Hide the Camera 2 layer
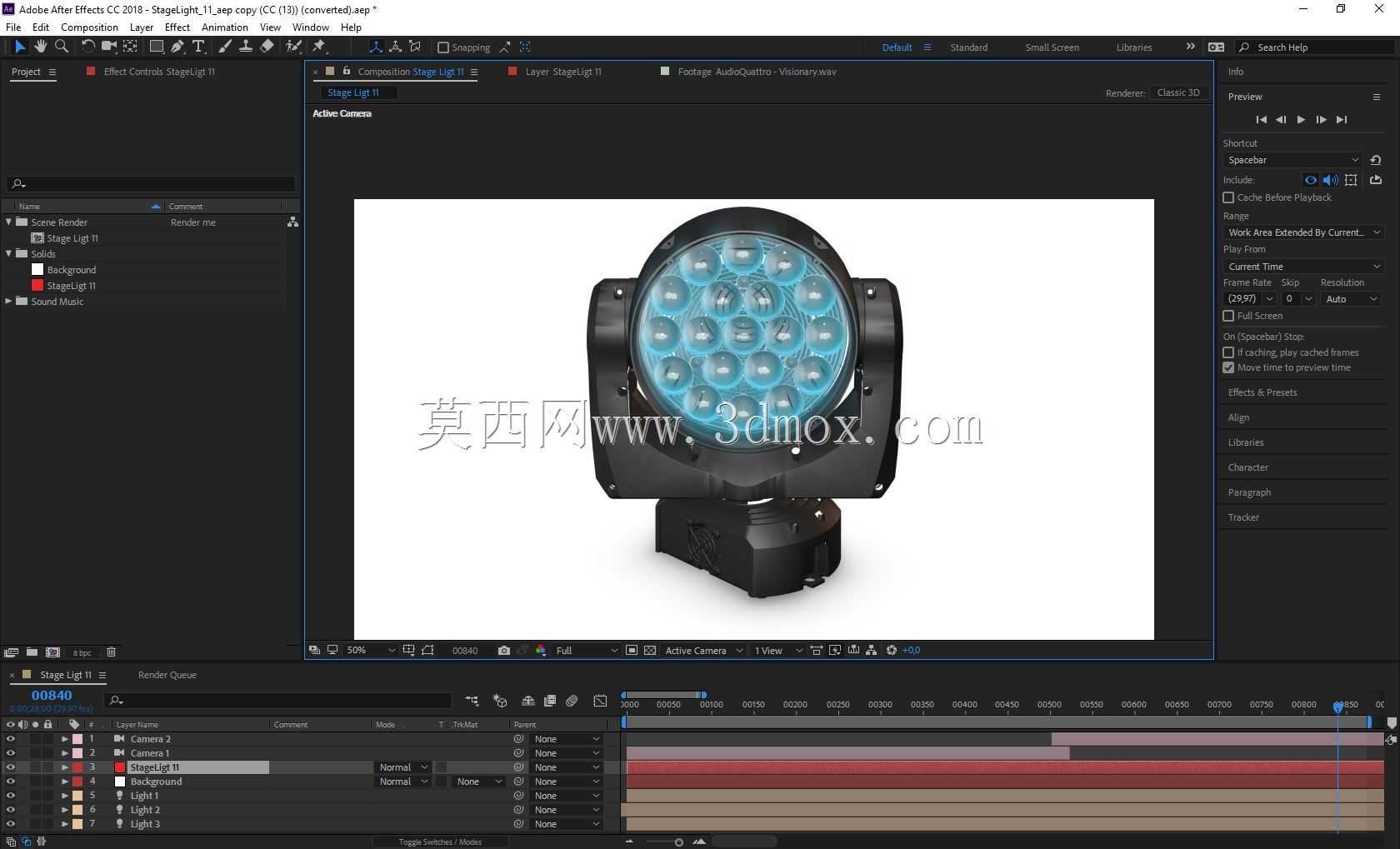 pyautogui.click(x=11, y=739)
